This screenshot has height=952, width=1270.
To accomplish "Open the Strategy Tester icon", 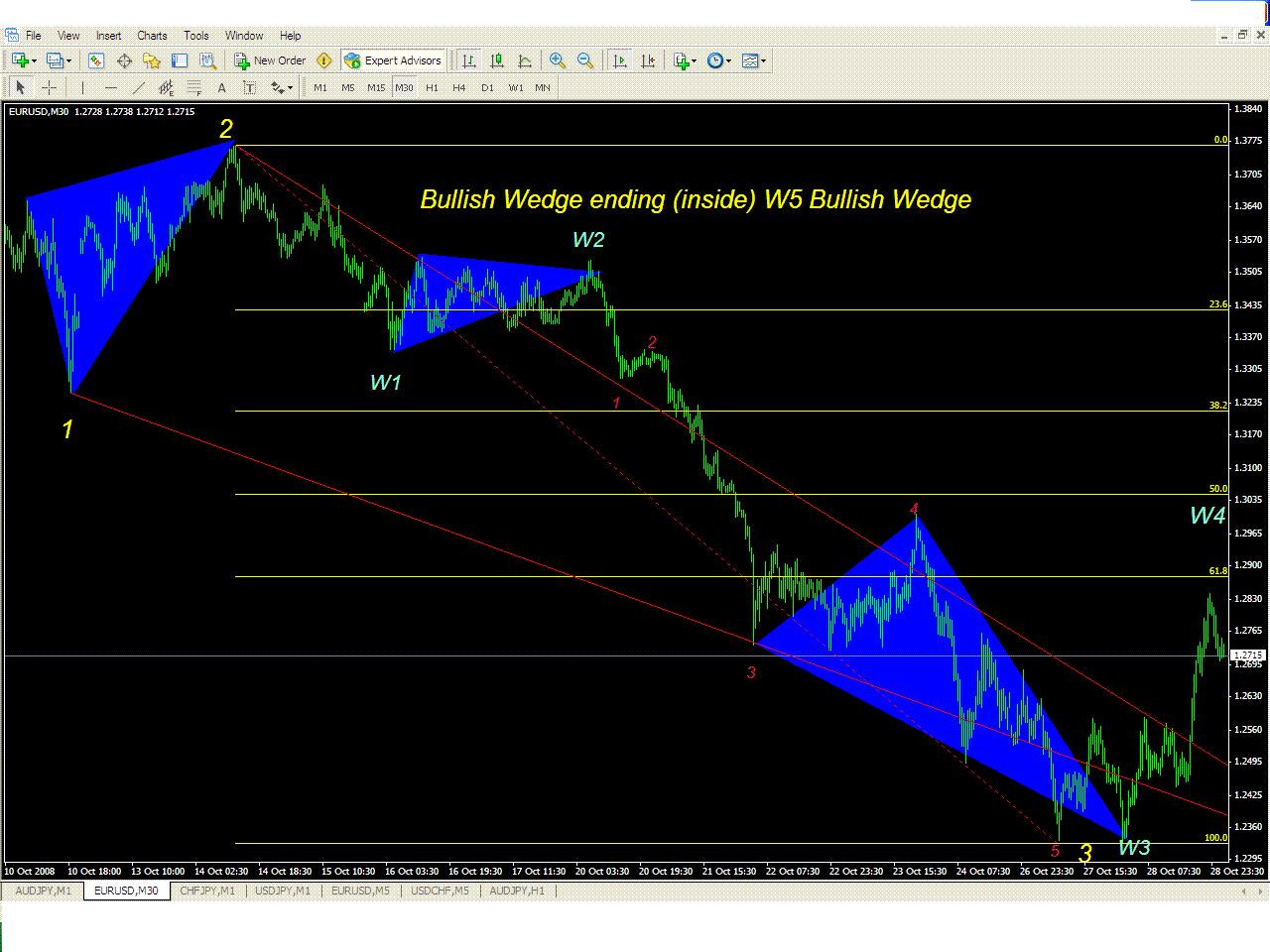I will pos(207,60).
